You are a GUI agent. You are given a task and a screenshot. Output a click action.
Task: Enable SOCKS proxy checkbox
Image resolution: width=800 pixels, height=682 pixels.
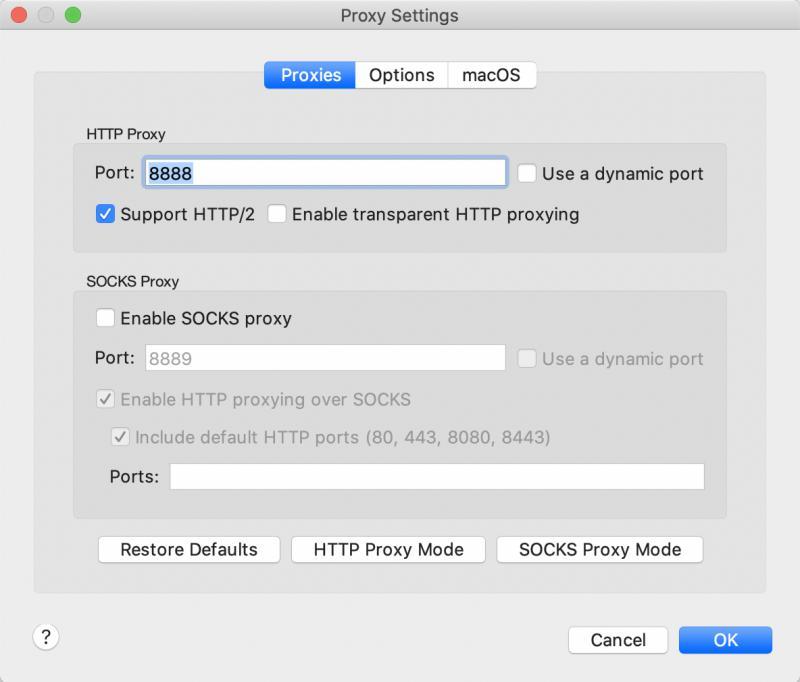pyautogui.click(x=105, y=318)
